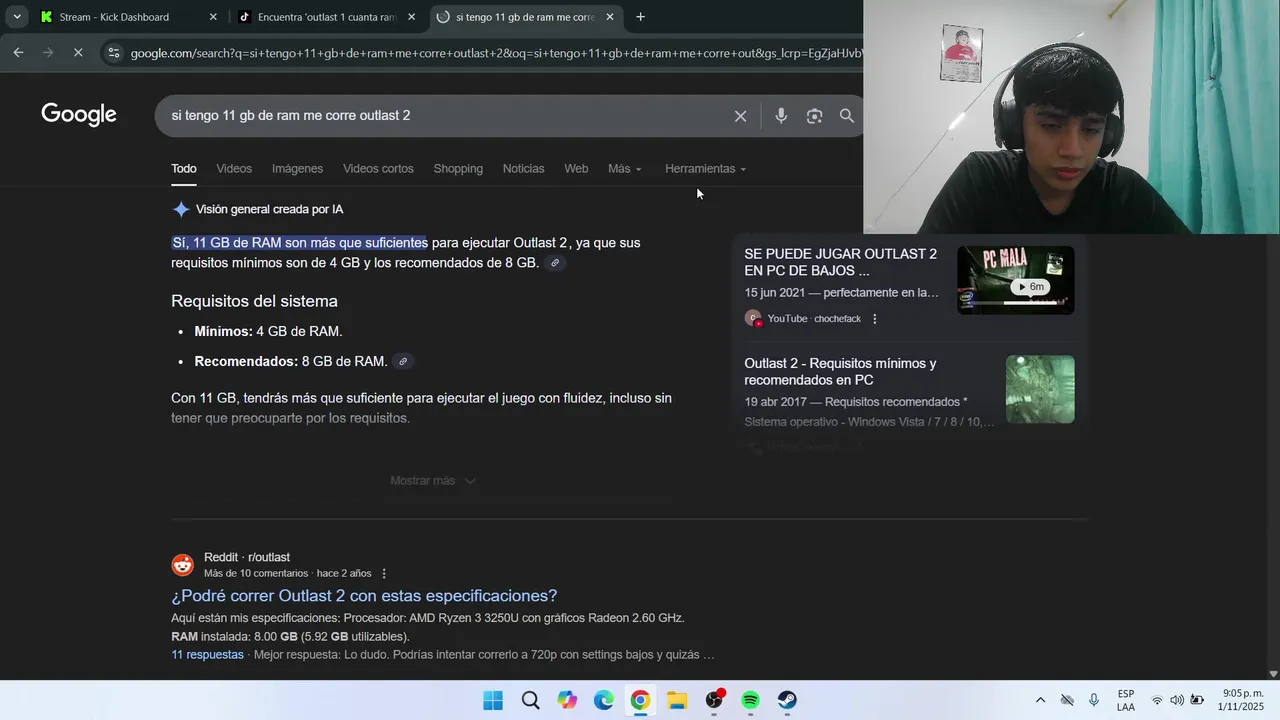Viewport: 1280px width, 720px height.
Task: Close the 'si tengo 11 gb de ram' tab
Action: [610, 17]
